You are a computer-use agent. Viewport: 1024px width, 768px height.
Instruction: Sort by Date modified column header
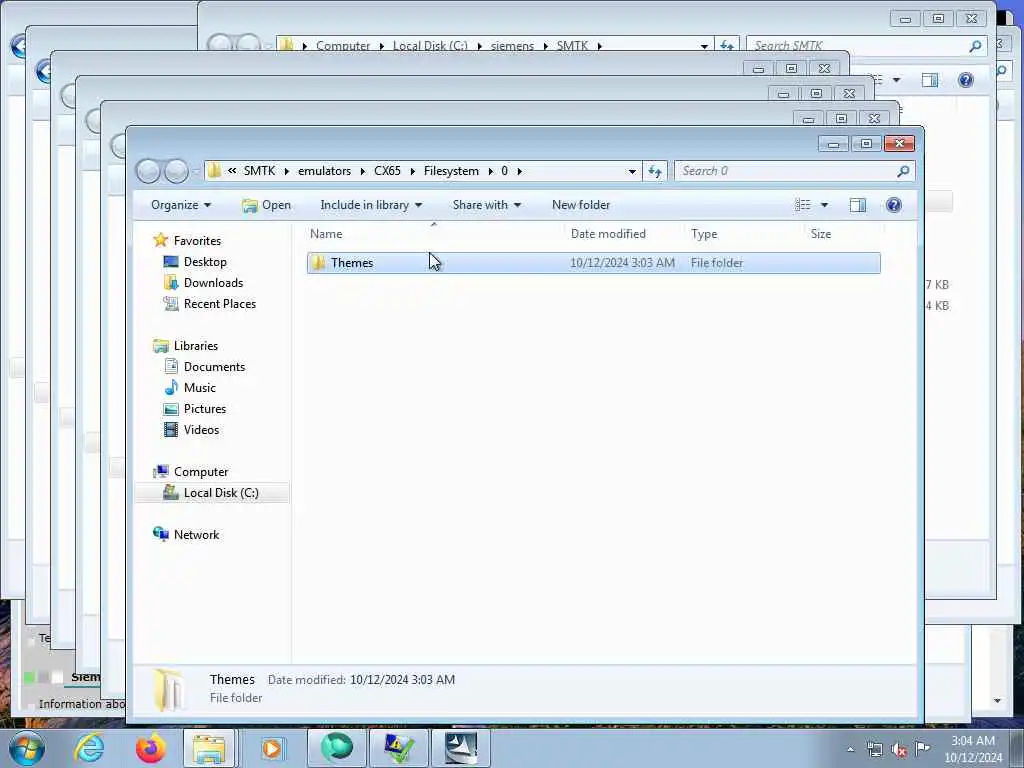click(x=608, y=234)
